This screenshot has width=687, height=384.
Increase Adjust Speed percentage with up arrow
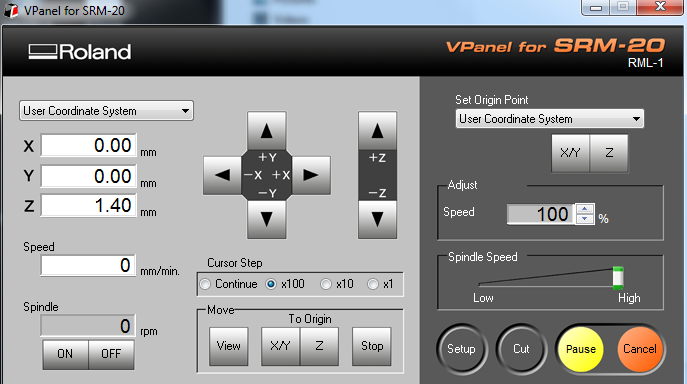pos(584,209)
